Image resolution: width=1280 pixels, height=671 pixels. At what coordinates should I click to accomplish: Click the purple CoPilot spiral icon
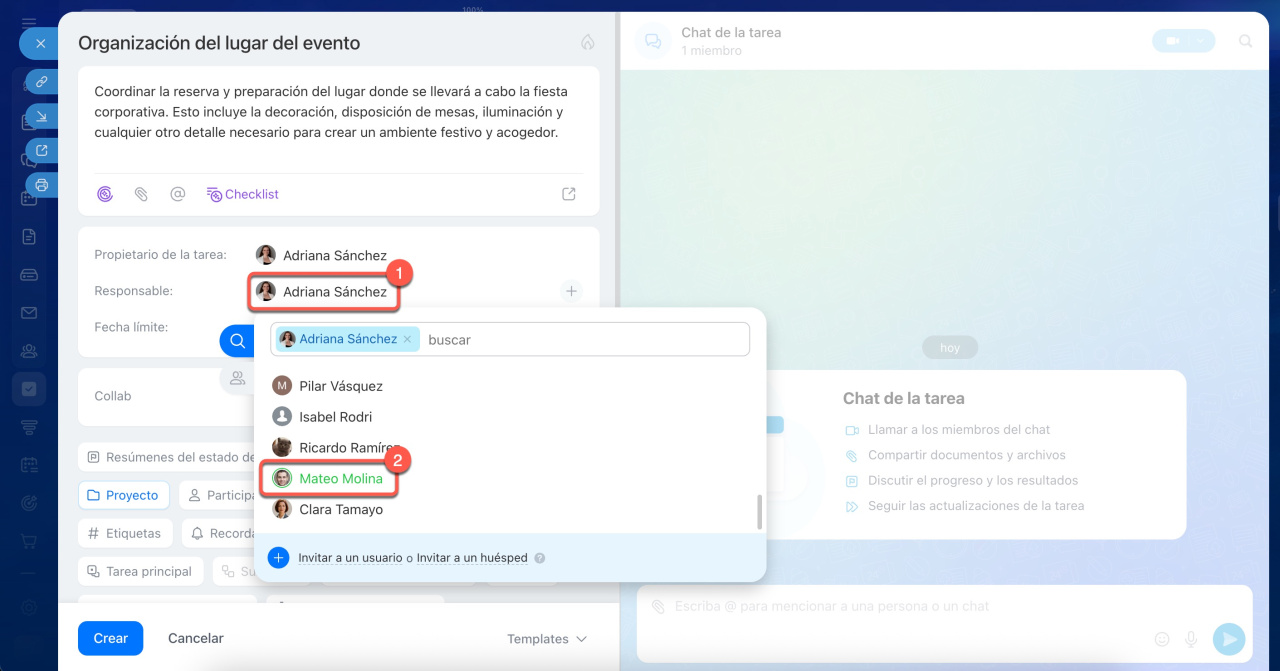pos(105,194)
